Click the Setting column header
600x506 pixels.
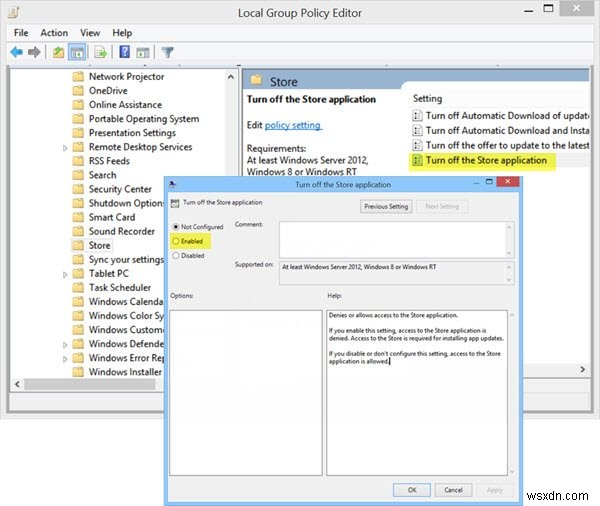tap(427, 98)
